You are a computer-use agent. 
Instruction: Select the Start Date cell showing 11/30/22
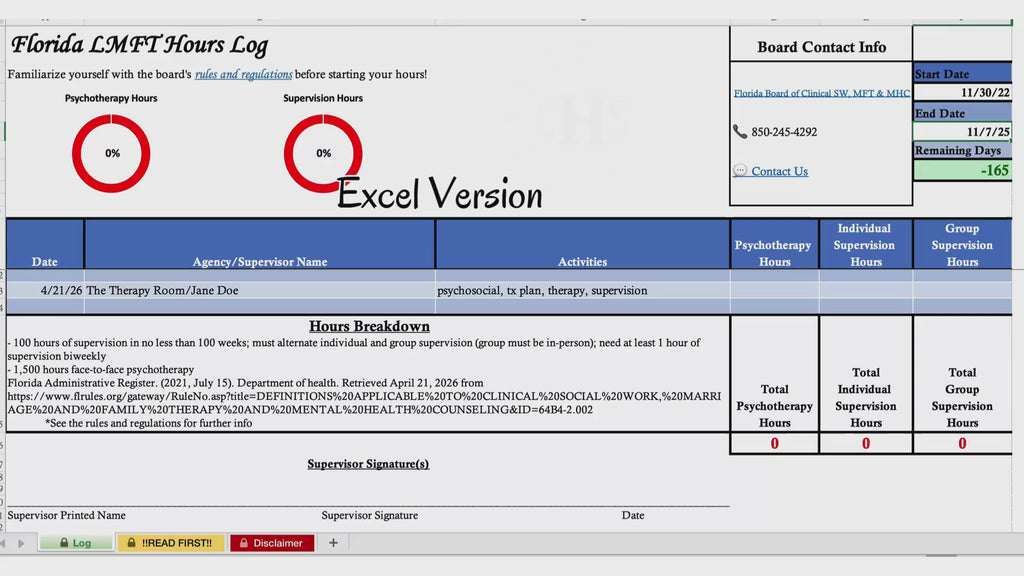pyautogui.click(x=962, y=92)
